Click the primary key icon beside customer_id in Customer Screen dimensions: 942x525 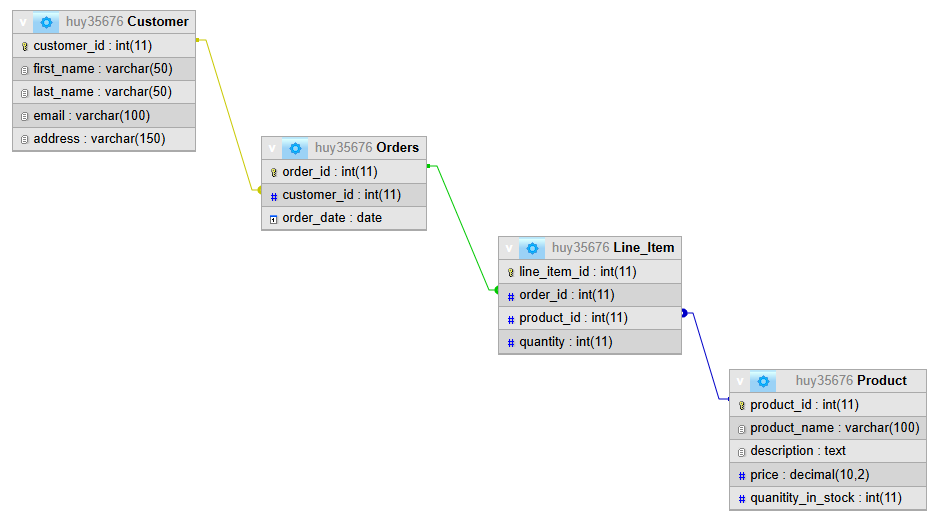point(25,46)
